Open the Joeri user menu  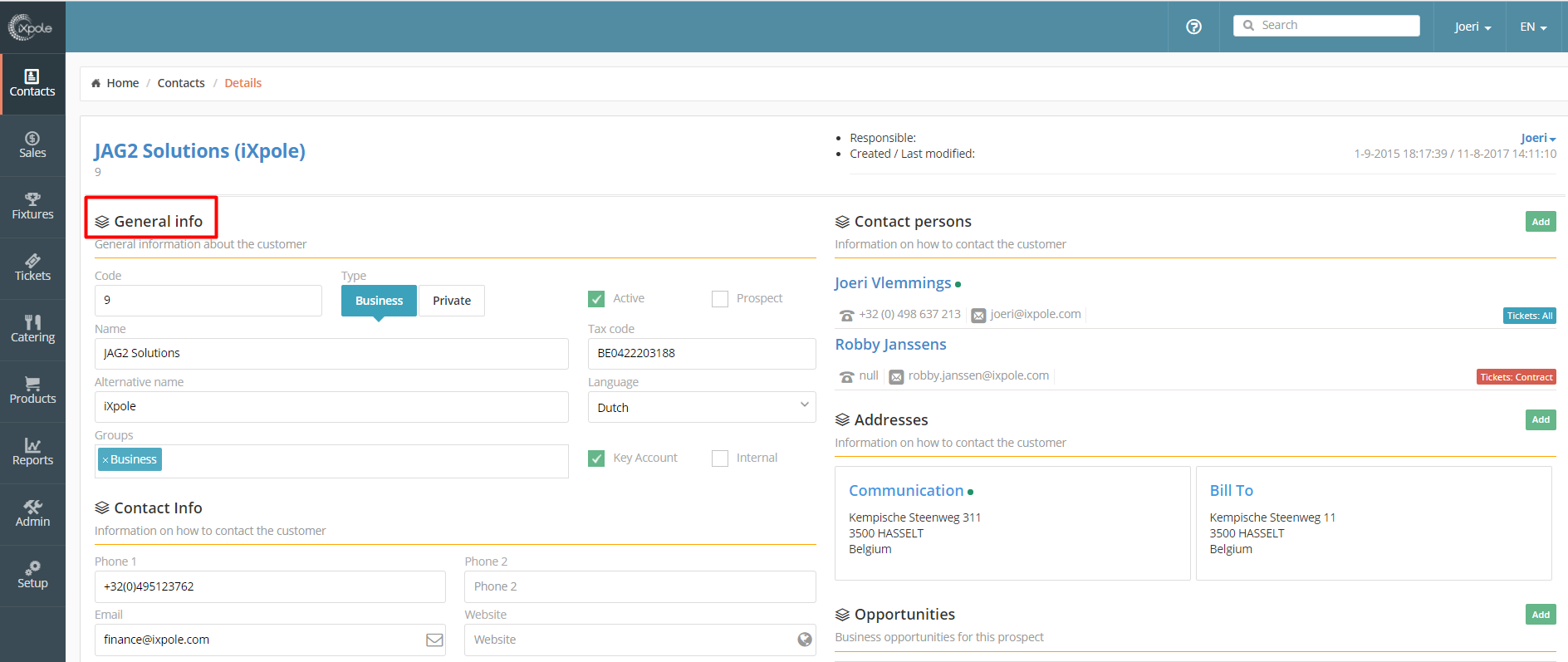coord(1472,27)
